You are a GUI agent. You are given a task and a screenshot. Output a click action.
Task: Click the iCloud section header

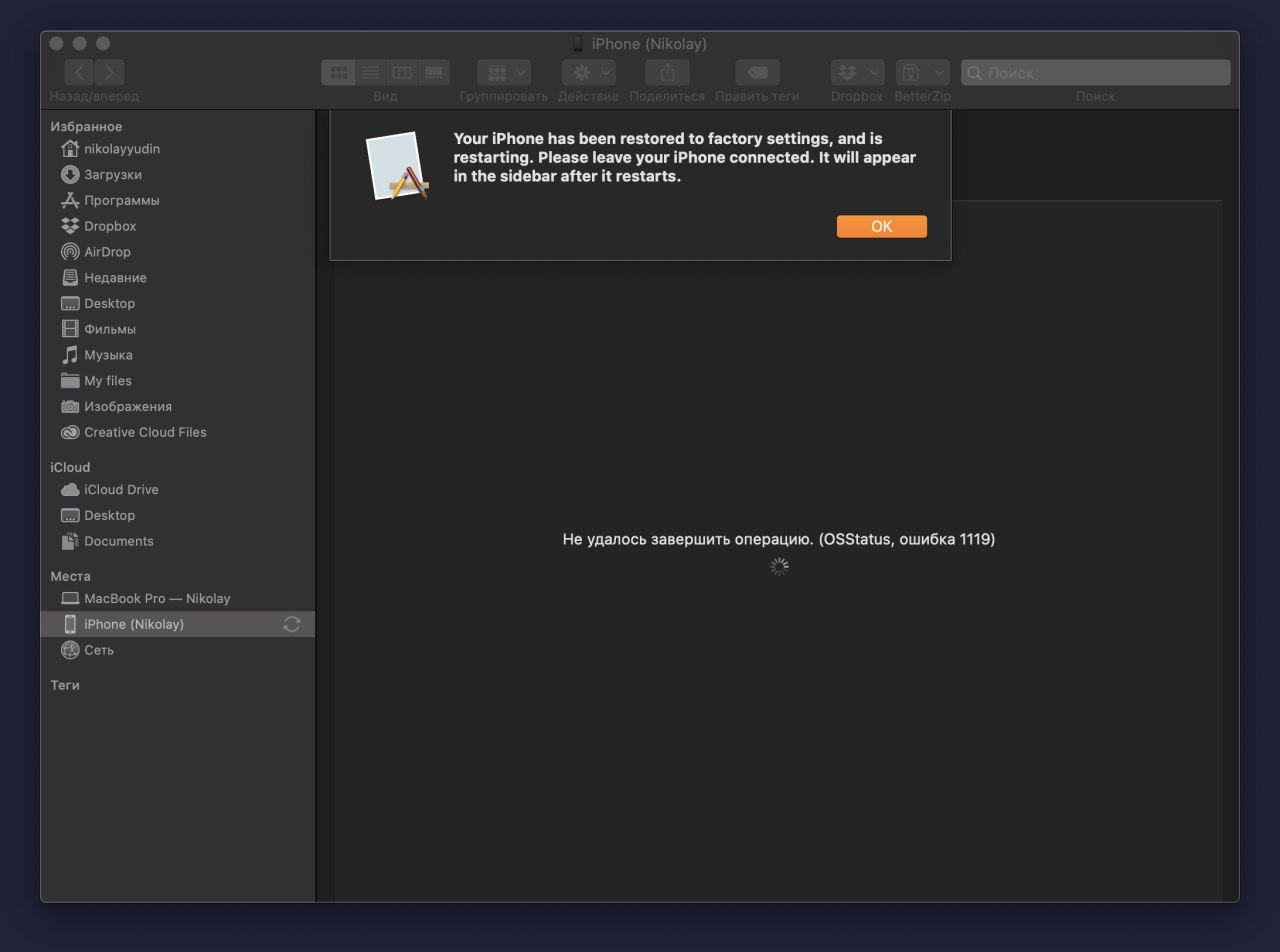point(70,467)
